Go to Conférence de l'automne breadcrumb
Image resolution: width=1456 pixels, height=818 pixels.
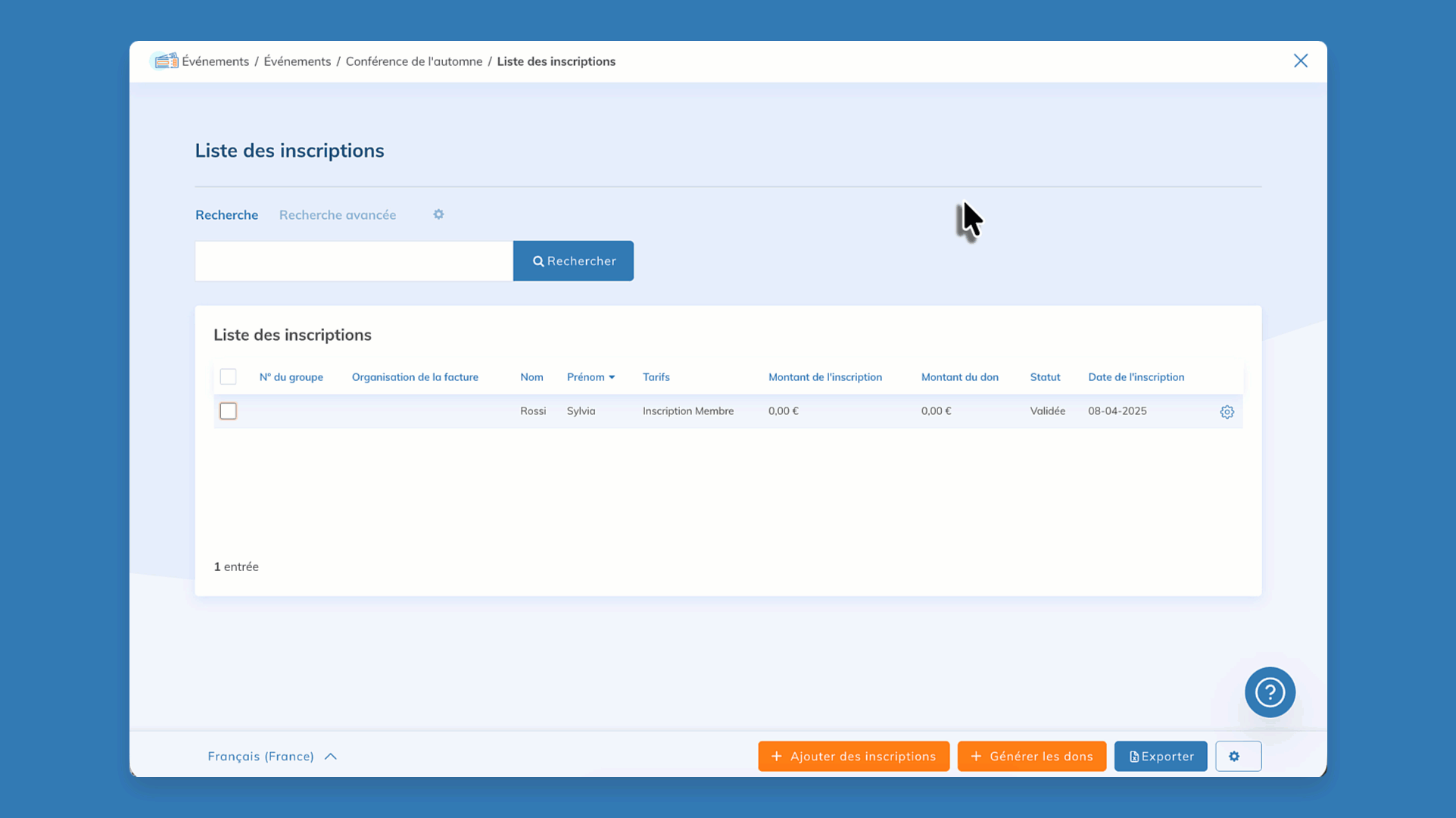(x=413, y=61)
